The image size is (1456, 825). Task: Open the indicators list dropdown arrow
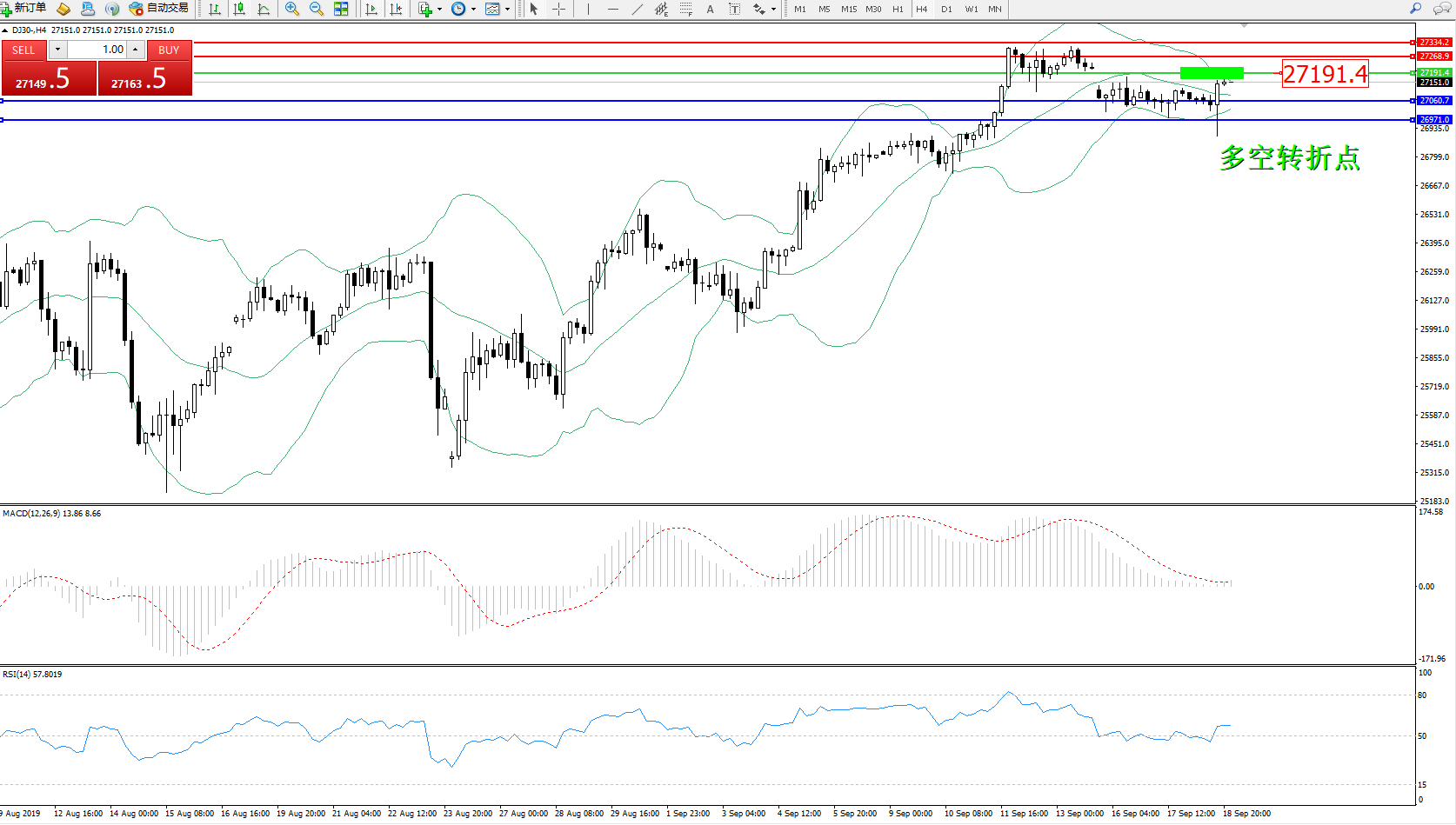tap(439, 10)
